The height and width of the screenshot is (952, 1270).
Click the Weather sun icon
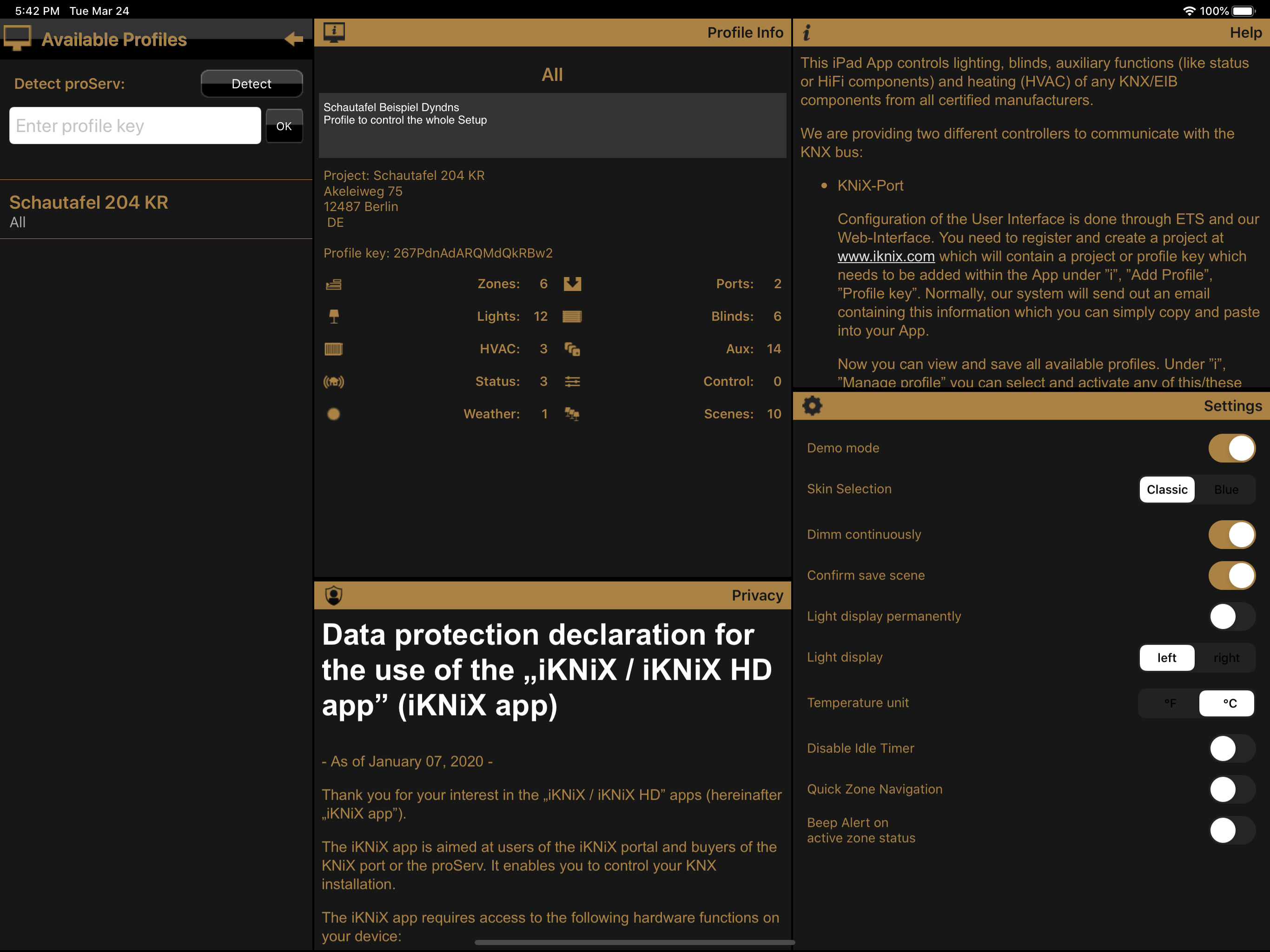pyautogui.click(x=334, y=414)
